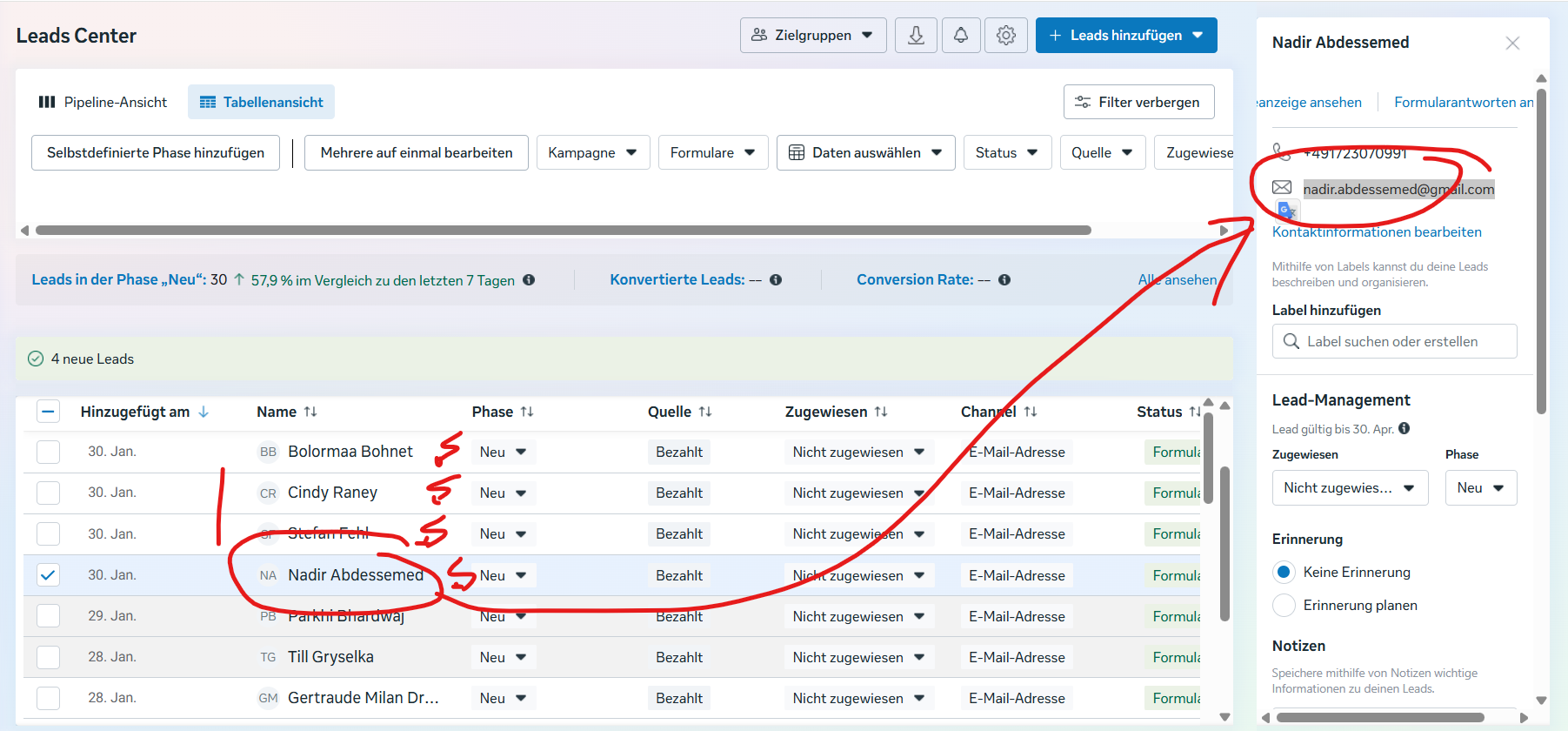
Task: Click the sort icon next to Name
Action: tap(310, 412)
